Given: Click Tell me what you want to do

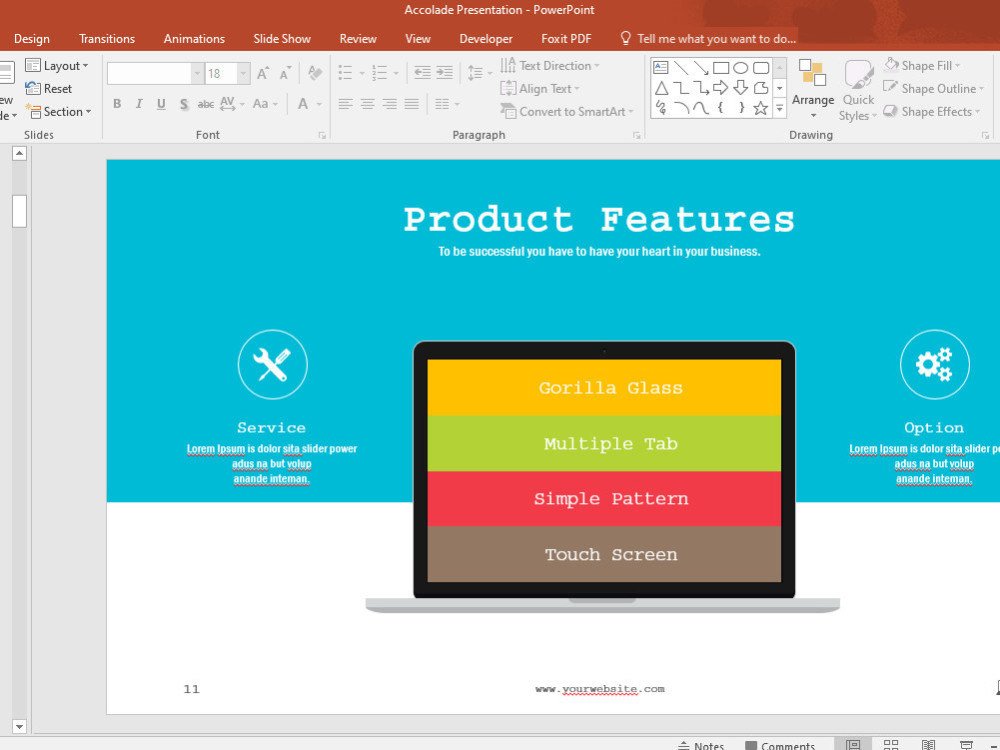Looking at the screenshot, I should [x=710, y=38].
